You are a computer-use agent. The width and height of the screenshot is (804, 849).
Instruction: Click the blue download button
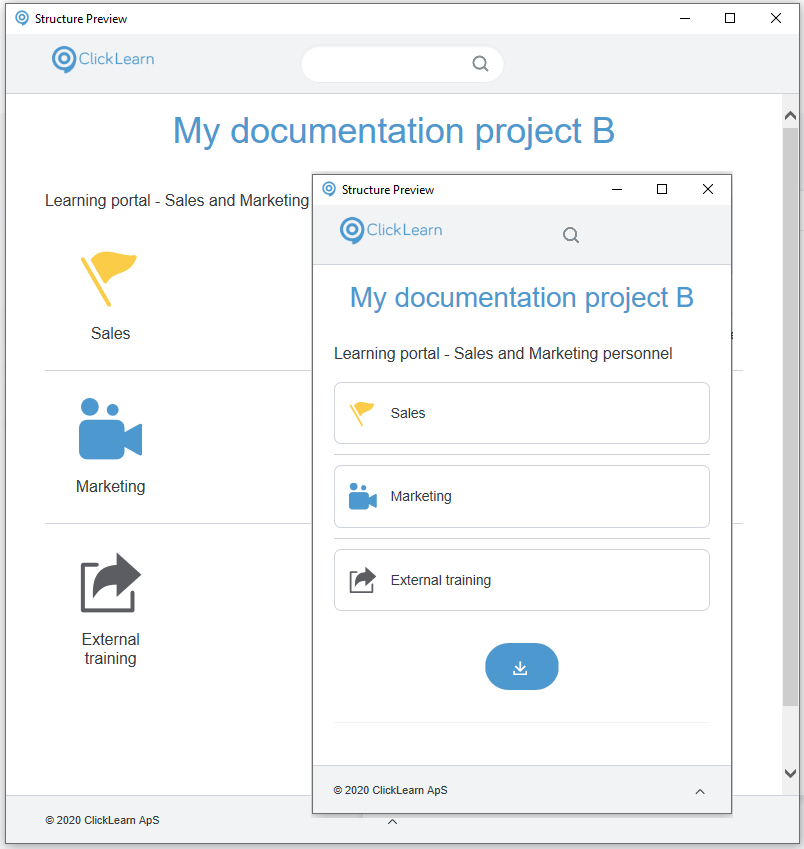click(x=521, y=667)
